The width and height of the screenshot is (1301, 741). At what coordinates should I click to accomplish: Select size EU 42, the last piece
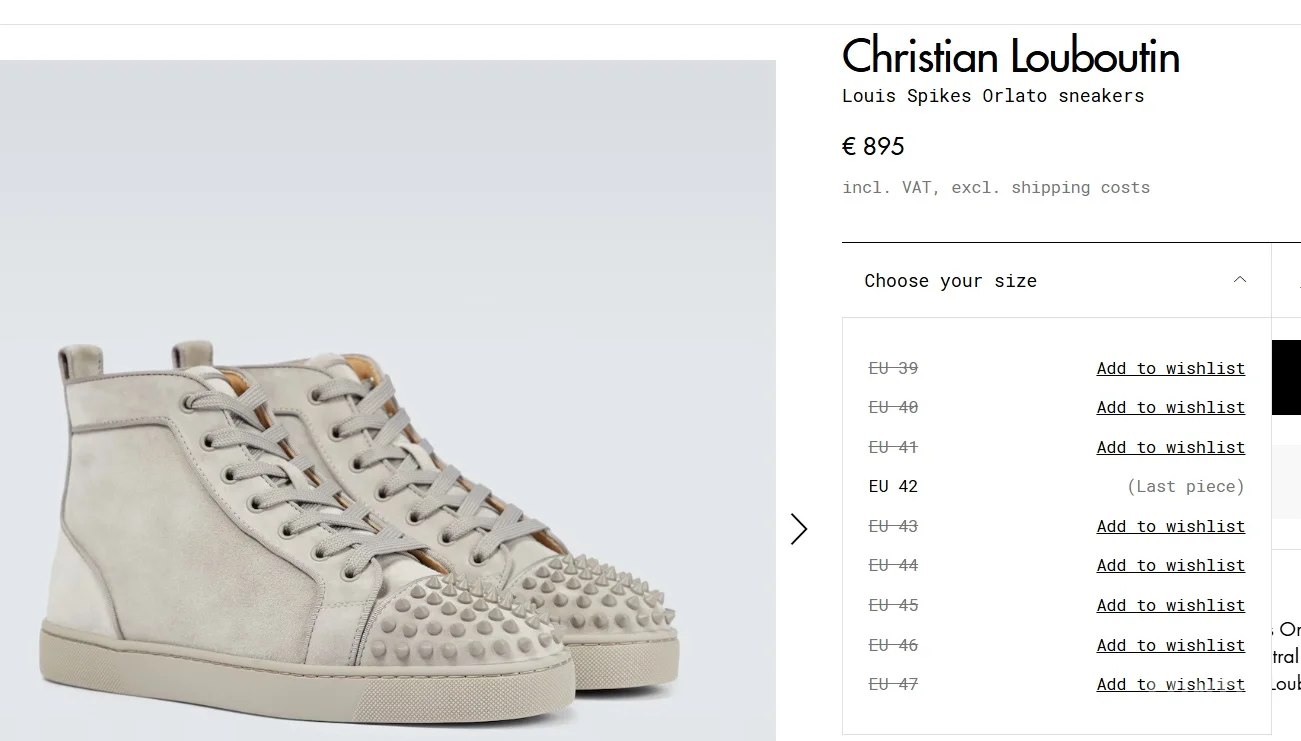coord(893,486)
